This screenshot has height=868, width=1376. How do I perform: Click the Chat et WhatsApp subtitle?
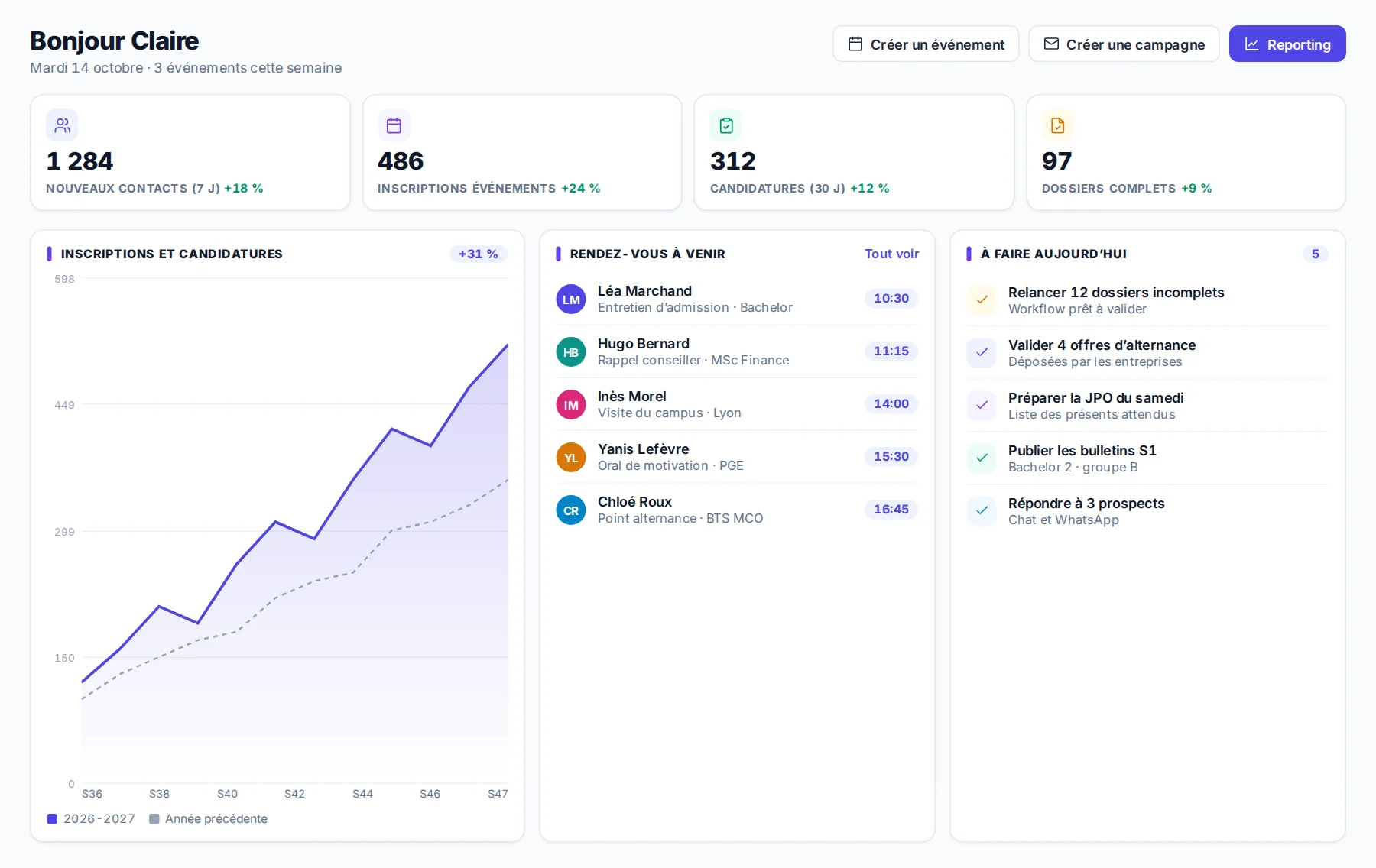(x=1063, y=520)
